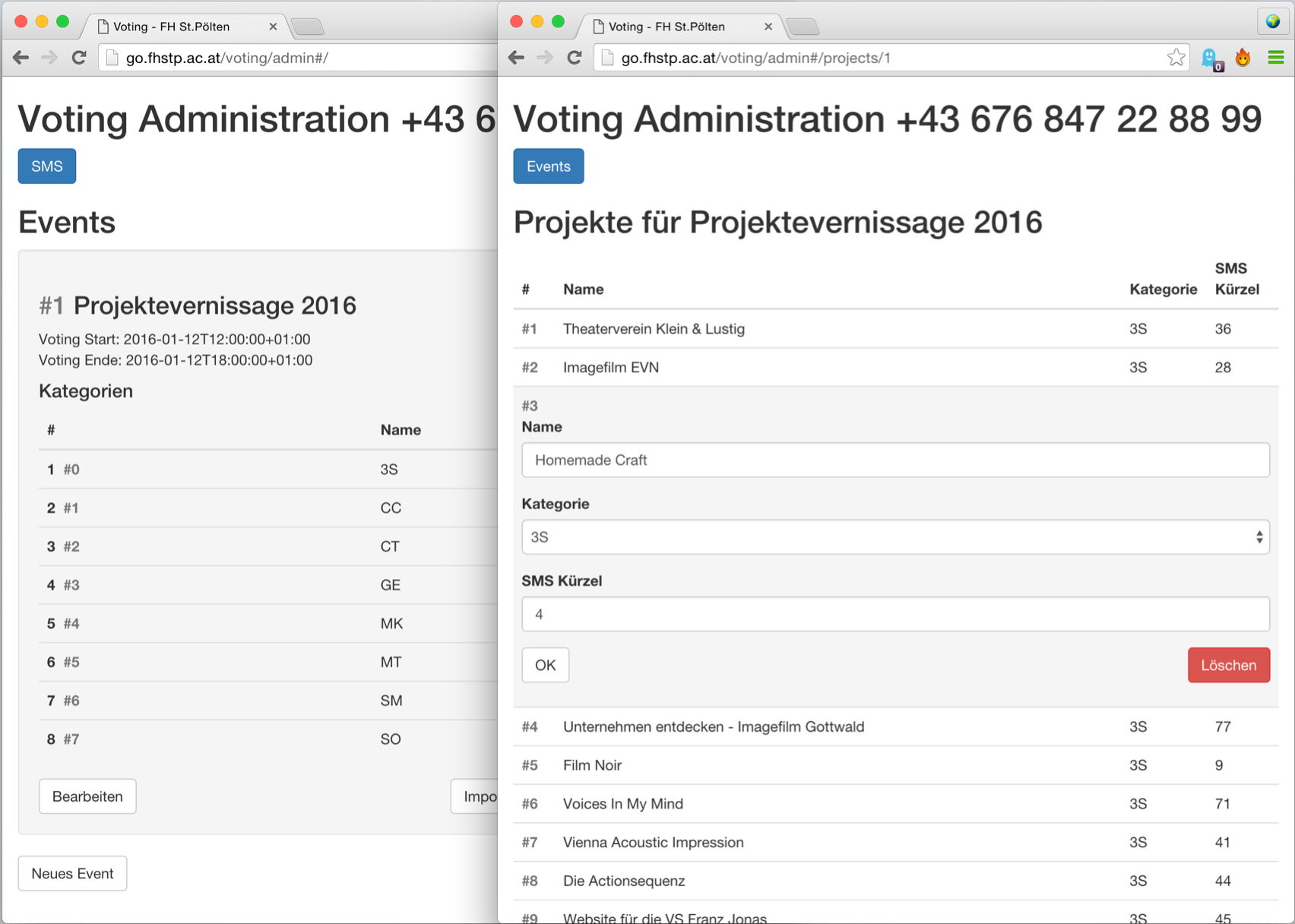Click the SMS Kürzel input field
This screenshot has width=1295, height=924.
click(x=895, y=614)
